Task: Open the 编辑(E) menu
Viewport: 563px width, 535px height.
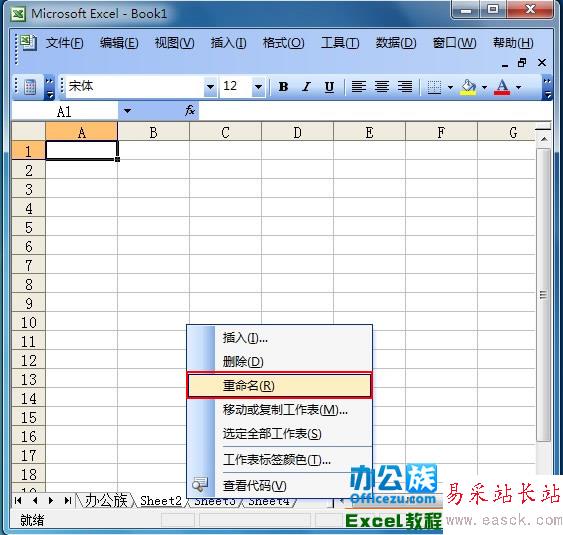Action: tap(119, 43)
